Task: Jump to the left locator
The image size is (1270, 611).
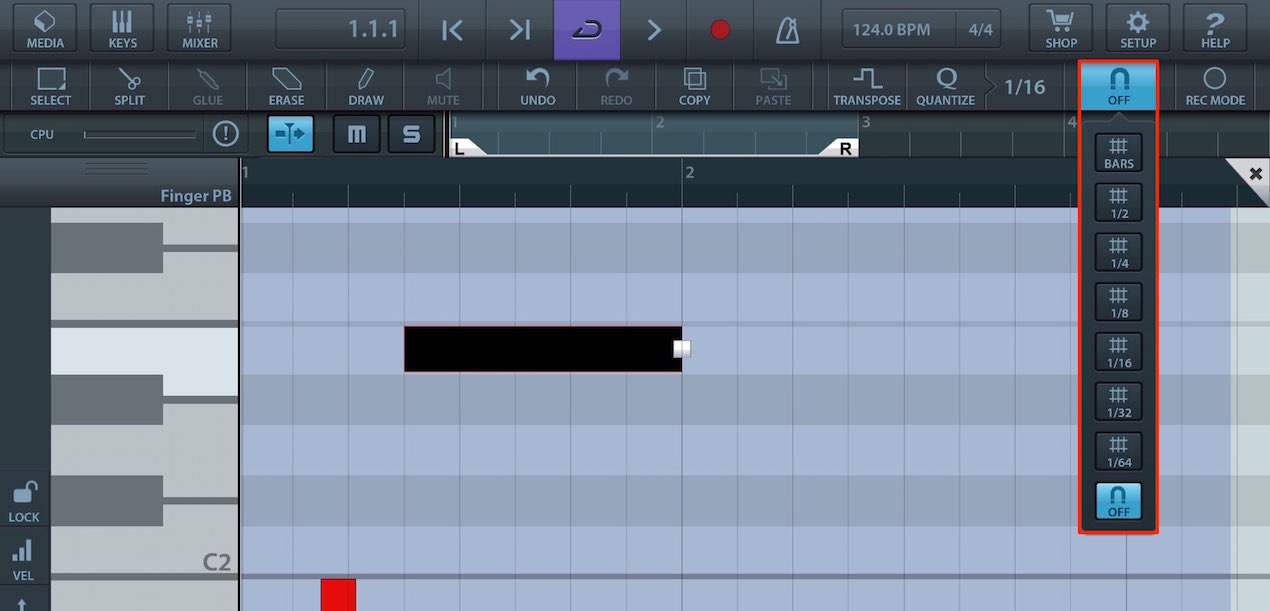Action: [x=452, y=30]
